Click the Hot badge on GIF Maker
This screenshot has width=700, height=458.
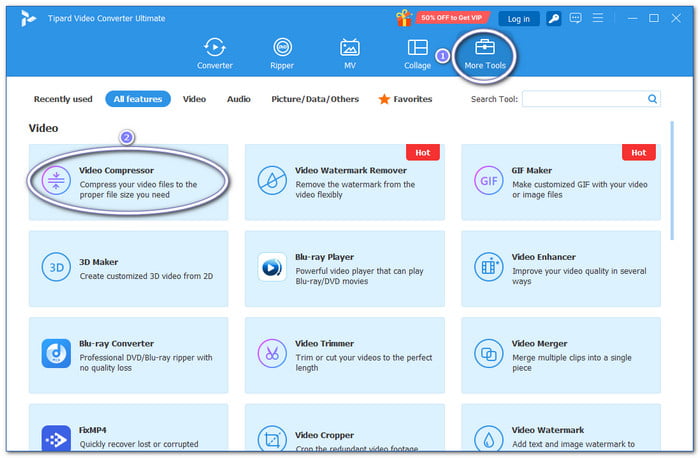coord(639,153)
